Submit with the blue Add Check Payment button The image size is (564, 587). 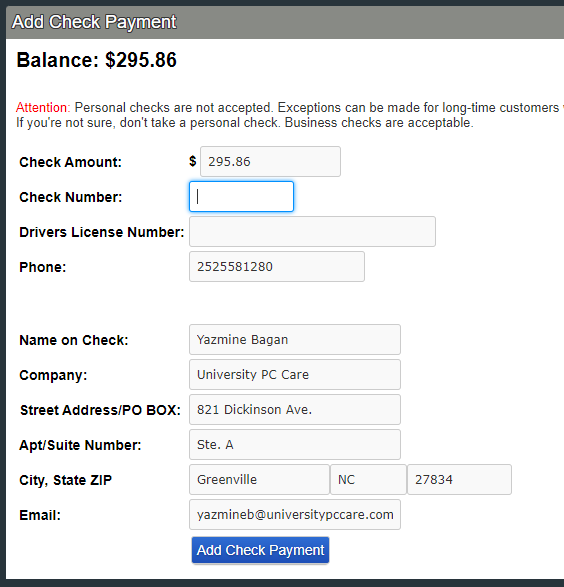(x=260, y=550)
